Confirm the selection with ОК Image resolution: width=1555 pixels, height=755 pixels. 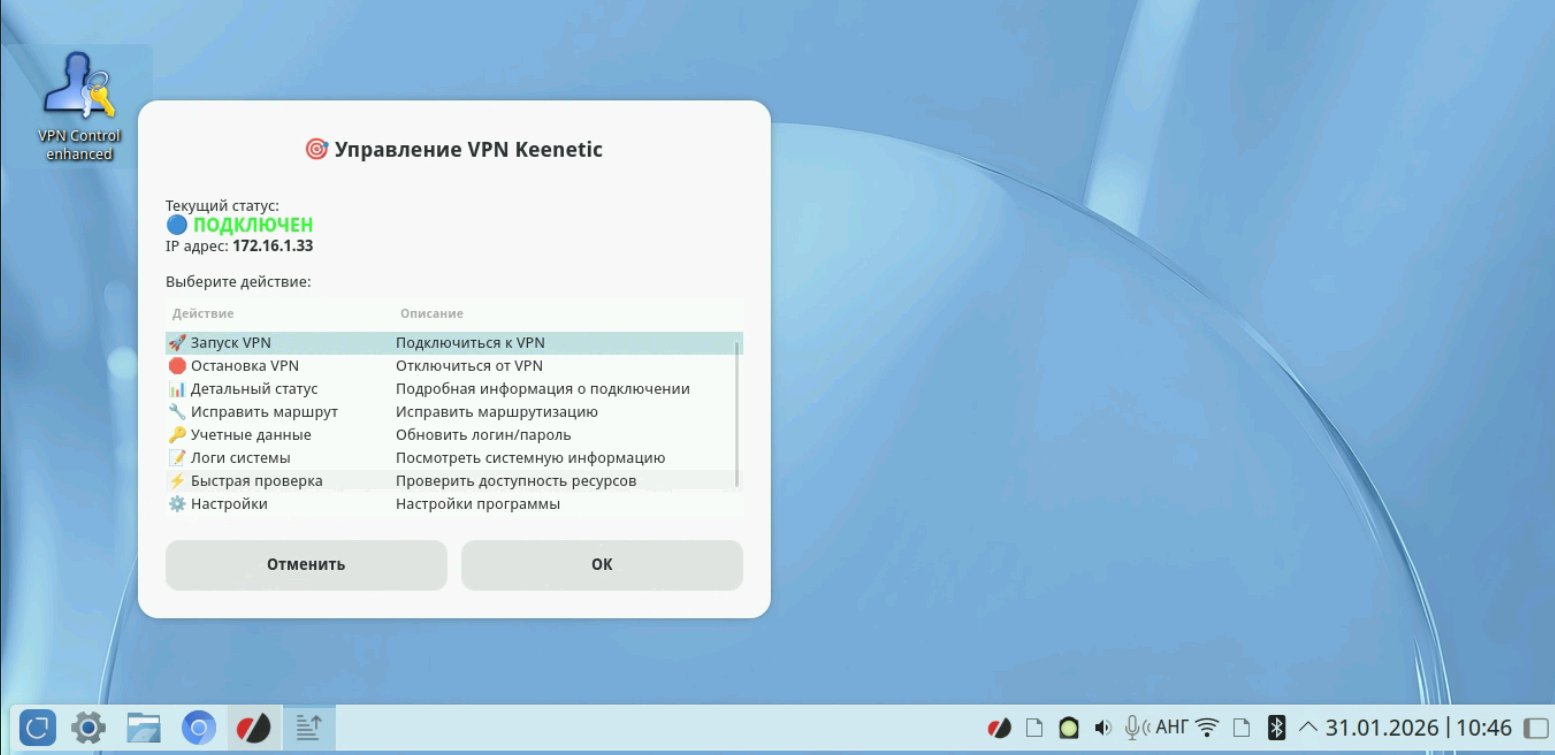(x=602, y=565)
